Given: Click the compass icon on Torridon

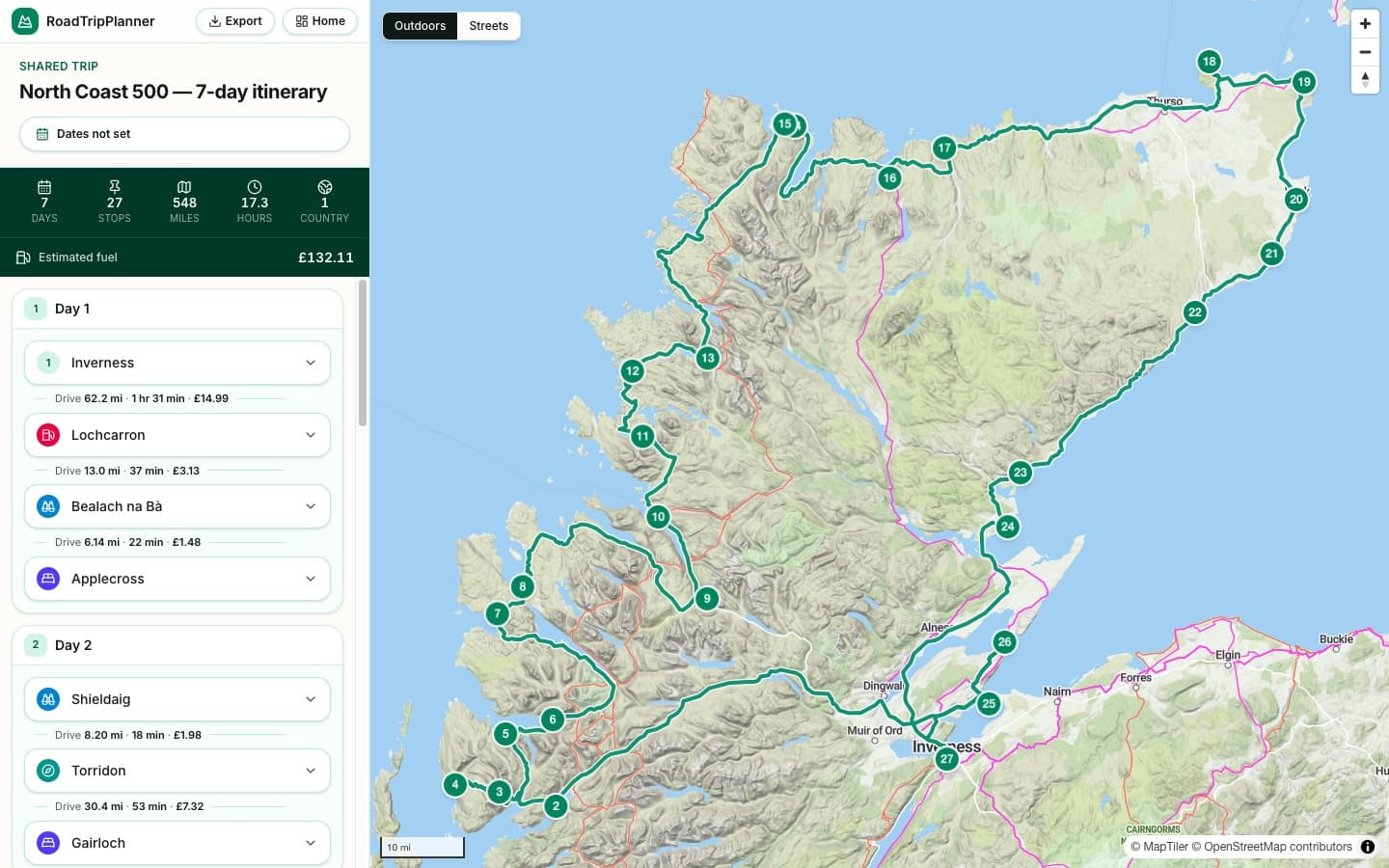Looking at the screenshot, I should click(x=48, y=771).
